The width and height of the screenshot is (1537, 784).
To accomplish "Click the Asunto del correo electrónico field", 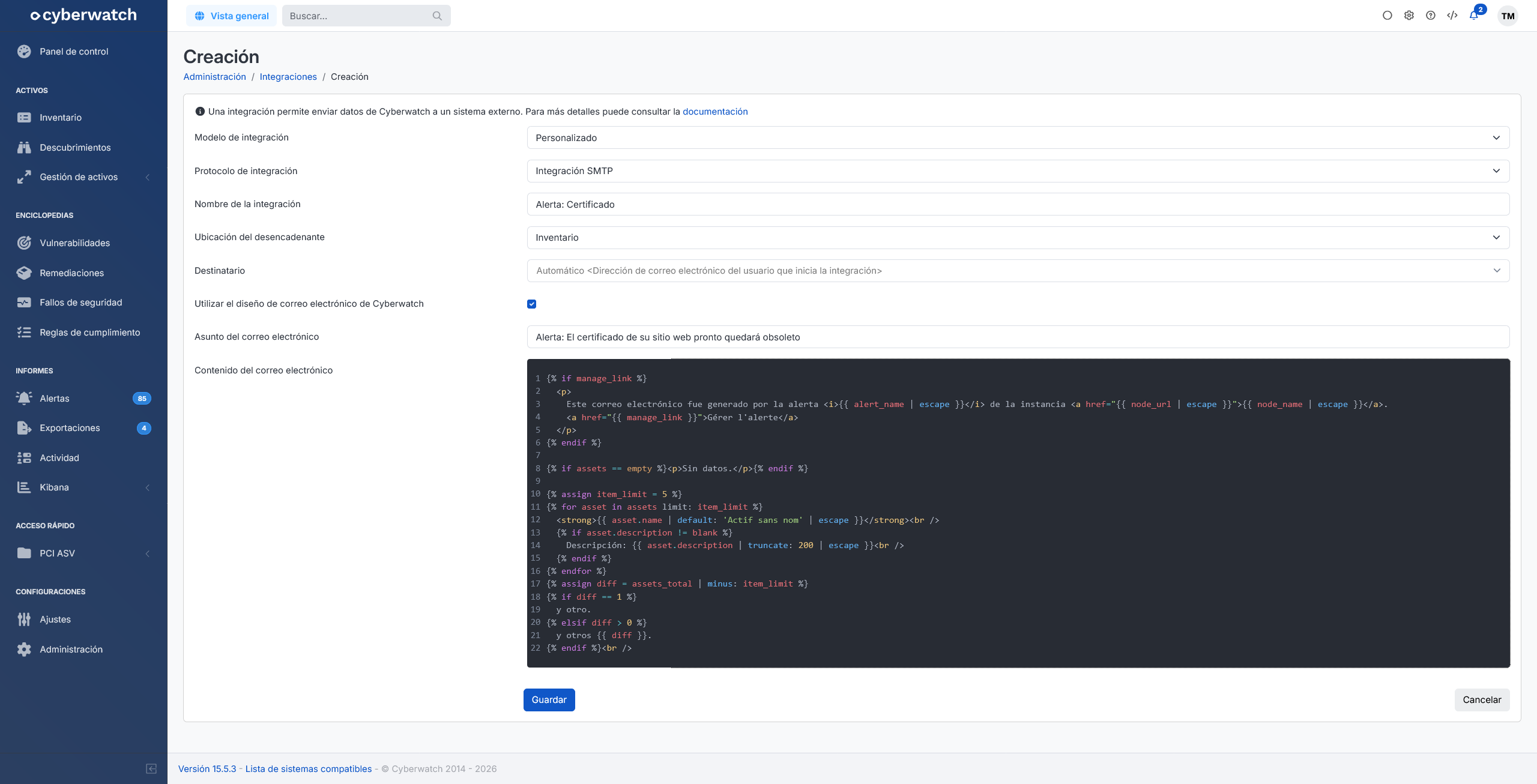I will click(x=1018, y=337).
